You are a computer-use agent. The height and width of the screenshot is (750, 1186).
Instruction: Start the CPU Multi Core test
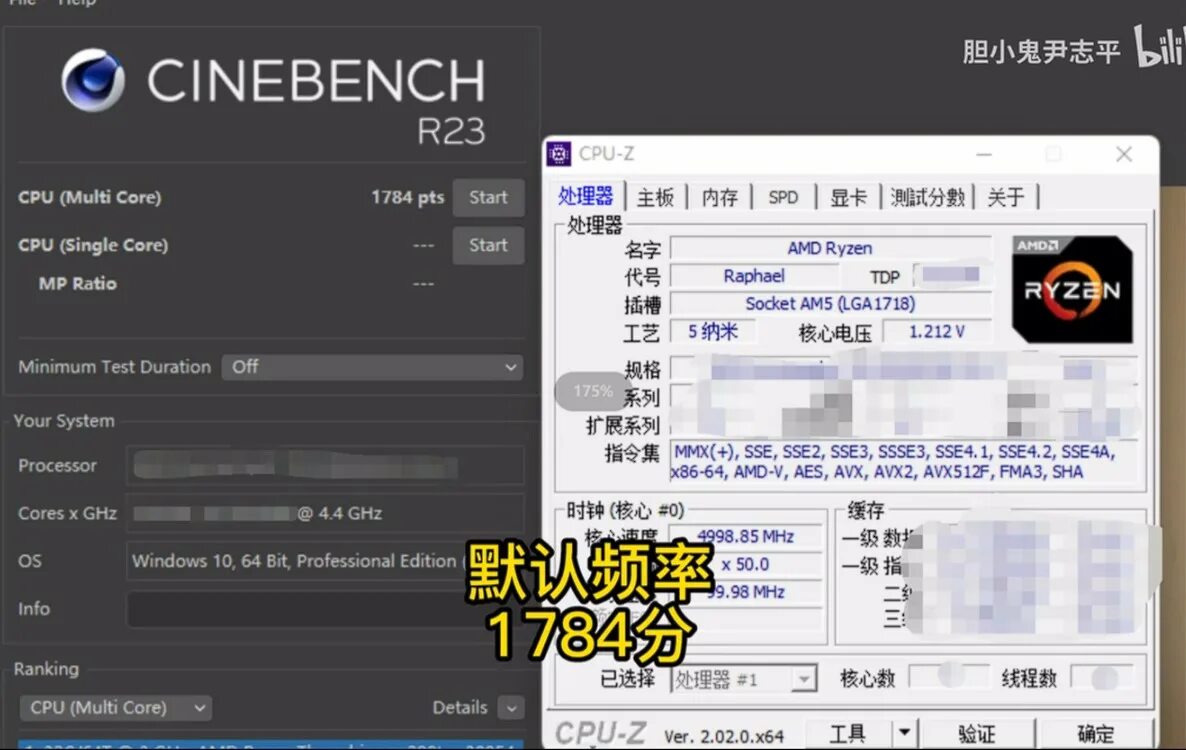coord(488,197)
